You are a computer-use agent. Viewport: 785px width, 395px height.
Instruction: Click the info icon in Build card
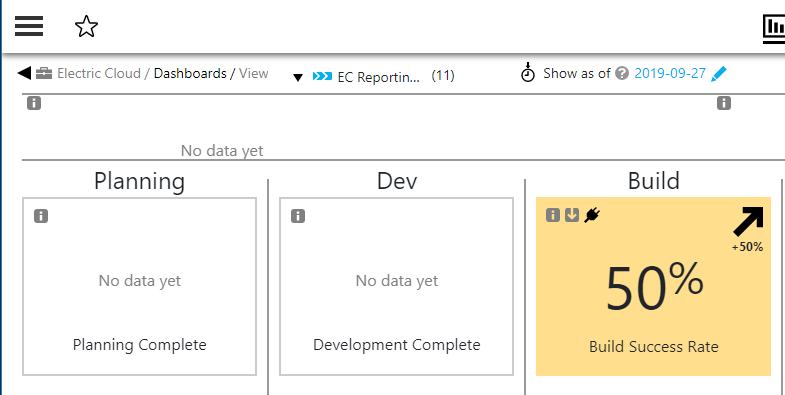(x=553, y=215)
